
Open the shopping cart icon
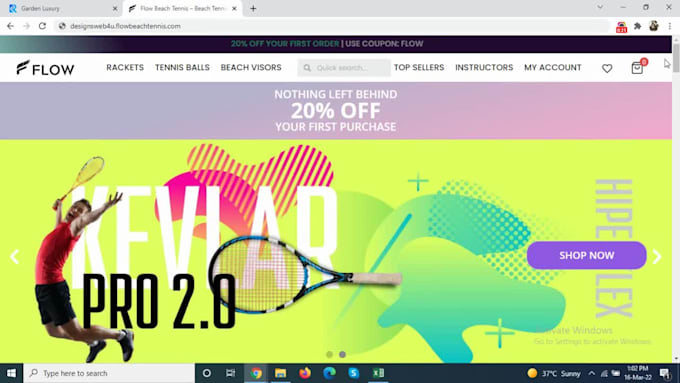tap(637, 68)
